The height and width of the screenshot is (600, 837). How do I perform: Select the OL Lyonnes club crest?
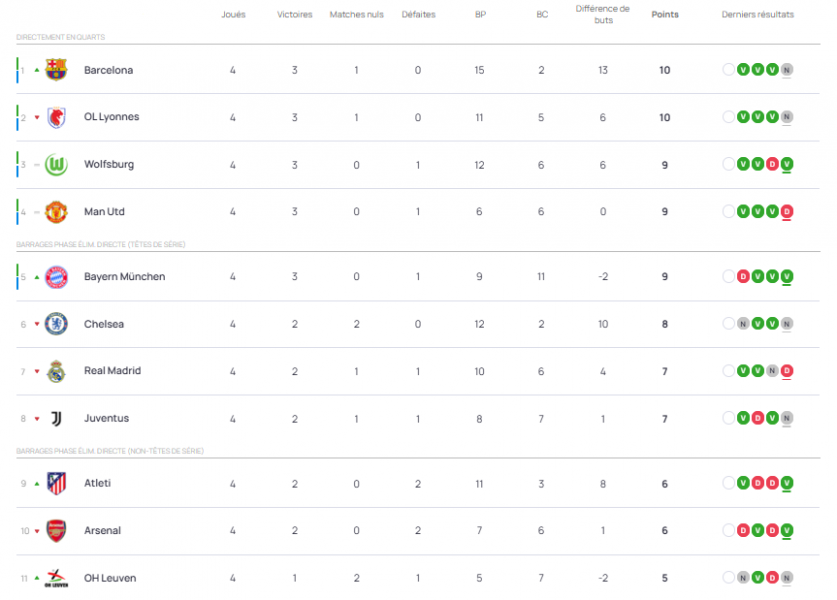(58, 117)
